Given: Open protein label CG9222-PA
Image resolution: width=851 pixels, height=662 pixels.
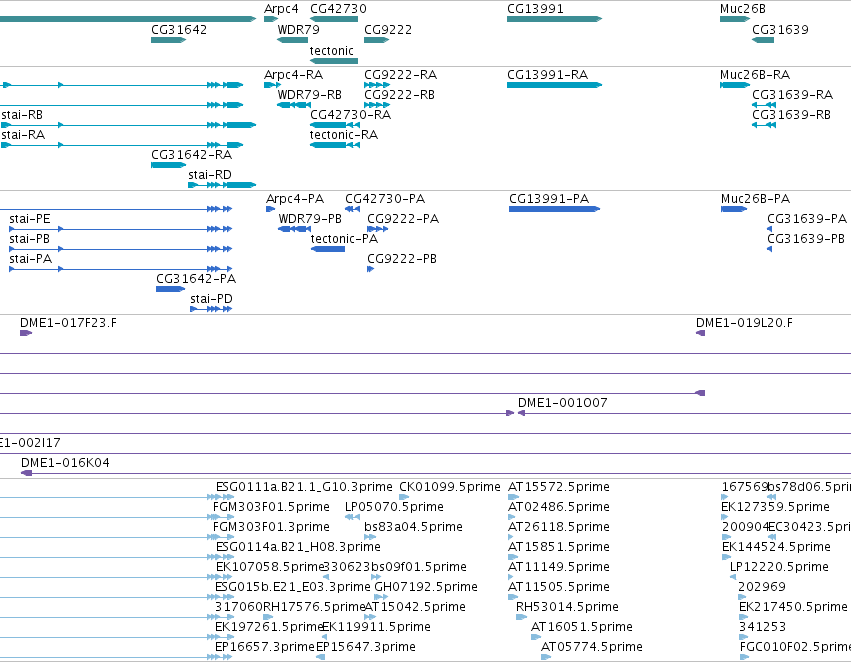Looking at the screenshot, I should [x=403, y=219].
